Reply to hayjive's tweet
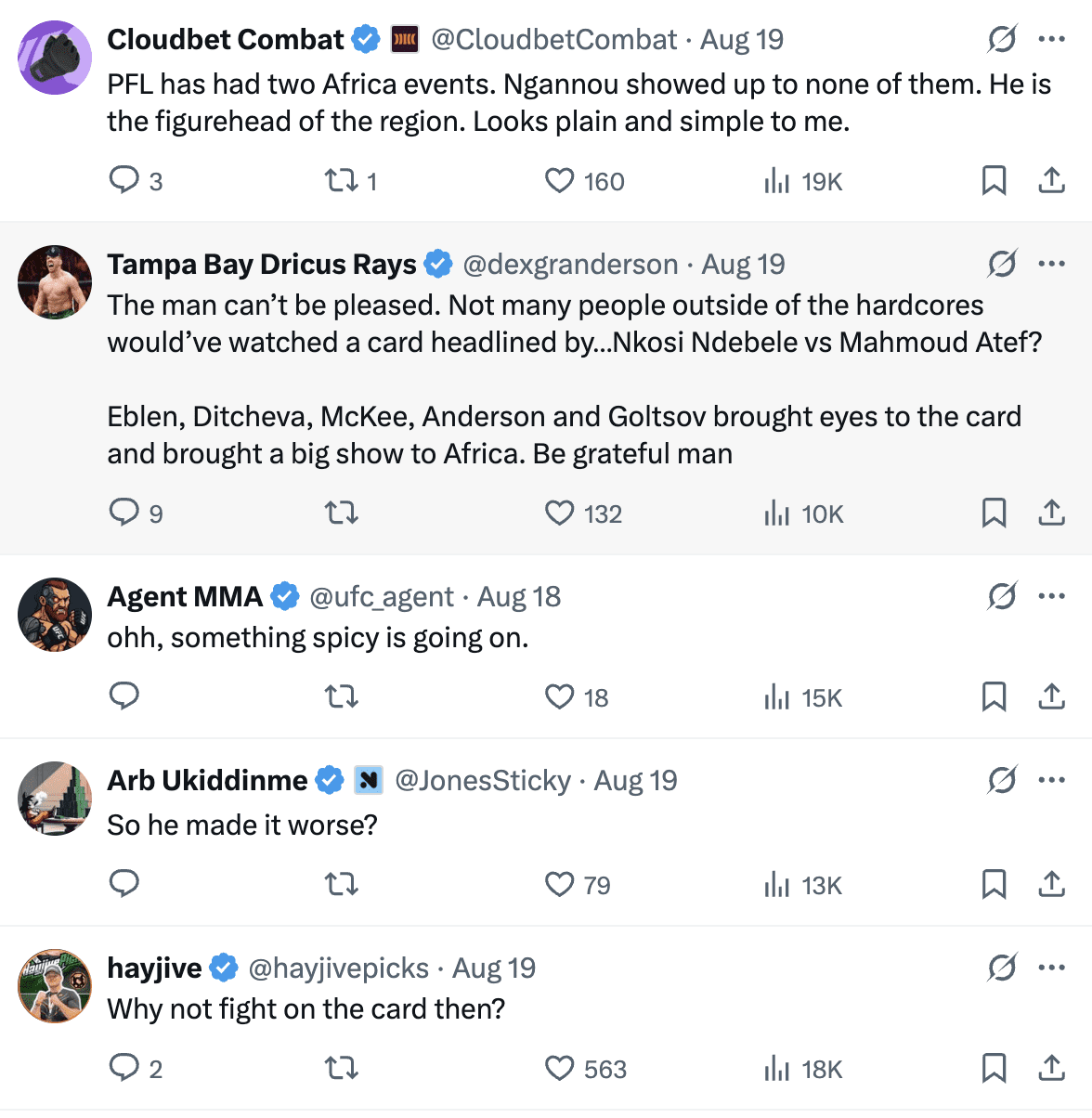Image resolution: width=1092 pixels, height=1118 pixels. coord(123,1068)
